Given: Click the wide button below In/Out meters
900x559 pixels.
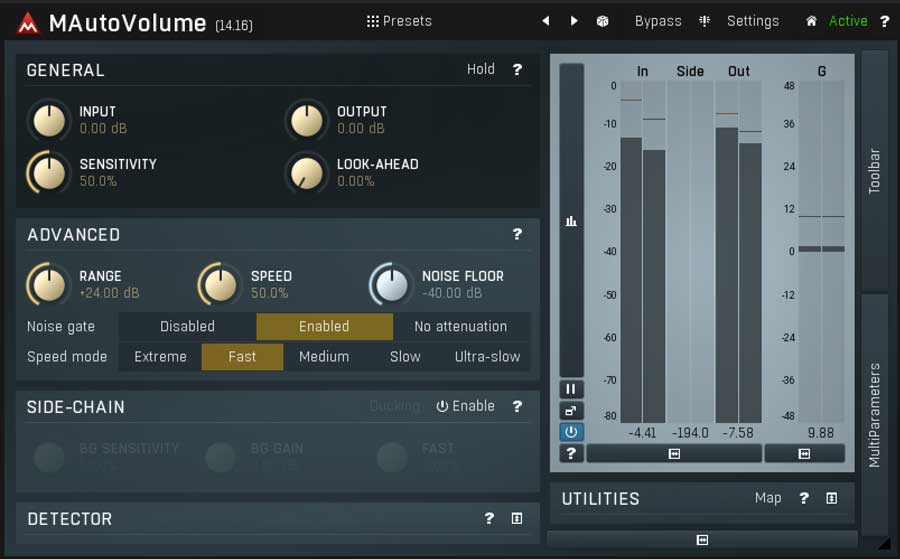Looking at the screenshot, I should click(674, 454).
